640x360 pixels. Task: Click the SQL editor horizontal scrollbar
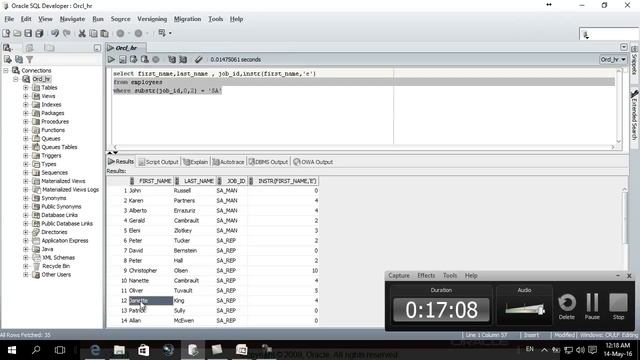click(x=364, y=147)
